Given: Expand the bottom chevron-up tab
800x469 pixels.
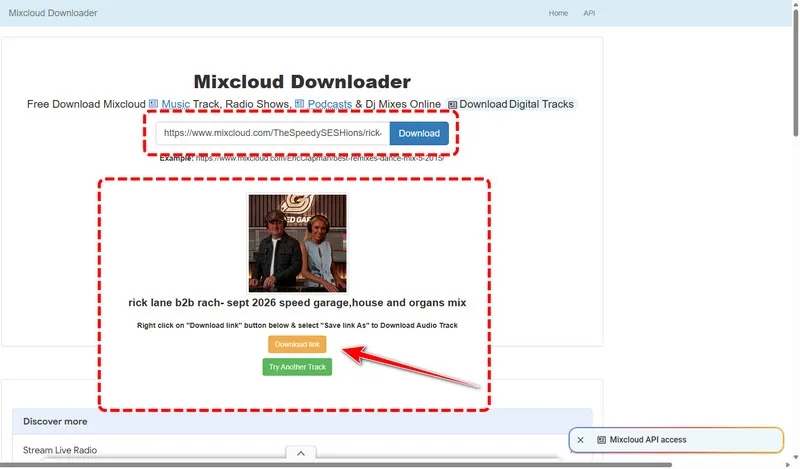Looking at the screenshot, I should (x=301, y=453).
